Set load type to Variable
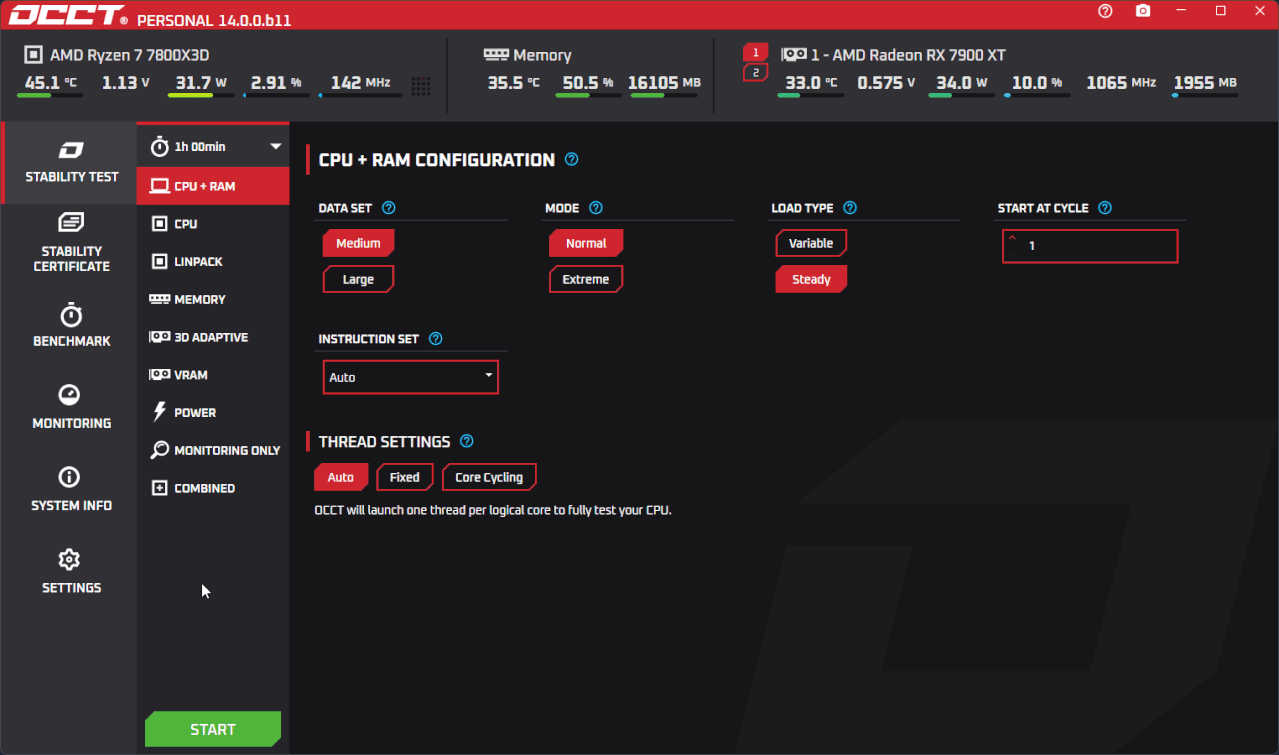 (x=811, y=243)
